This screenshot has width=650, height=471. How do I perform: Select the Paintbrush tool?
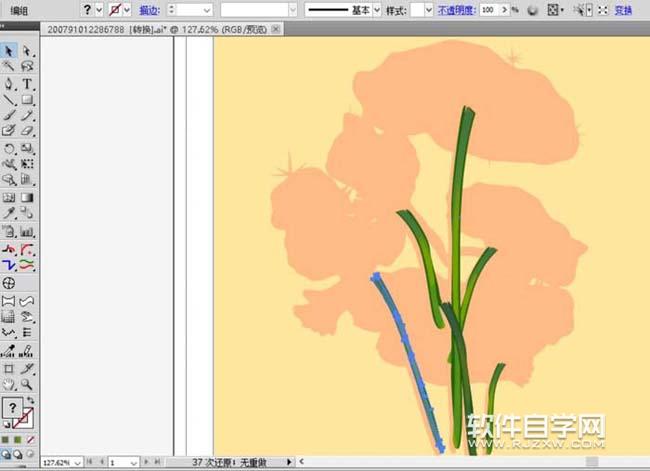click(9, 115)
